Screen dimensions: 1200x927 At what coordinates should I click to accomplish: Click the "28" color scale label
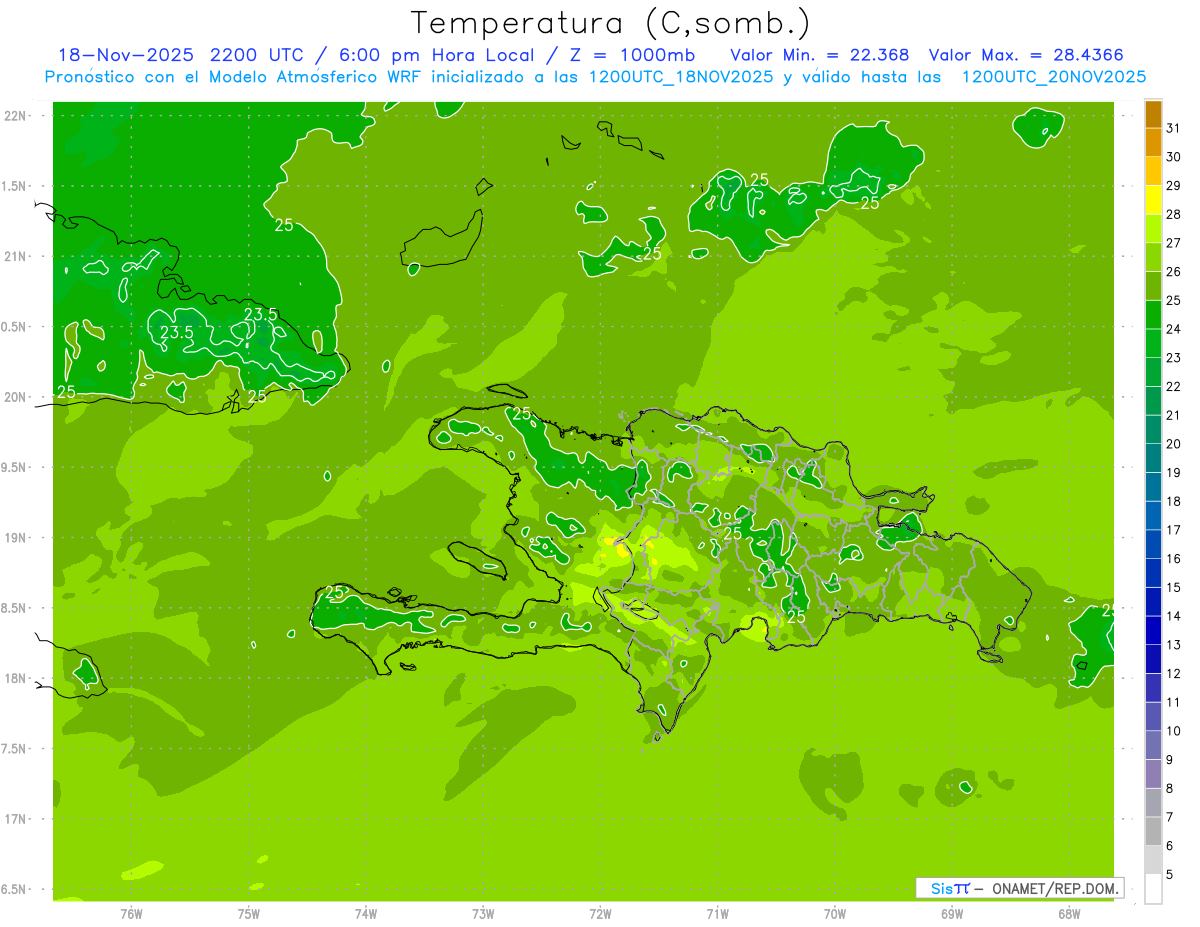tap(1174, 214)
